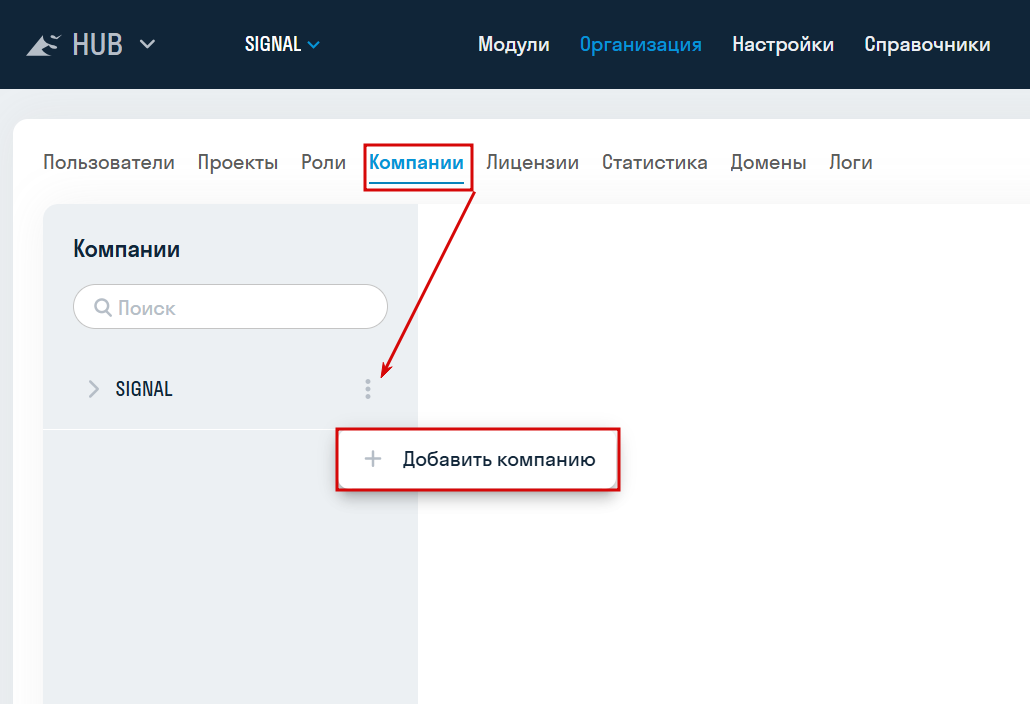The image size is (1030, 704).
Task: Select the Компании tab
Action: (x=416, y=162)
